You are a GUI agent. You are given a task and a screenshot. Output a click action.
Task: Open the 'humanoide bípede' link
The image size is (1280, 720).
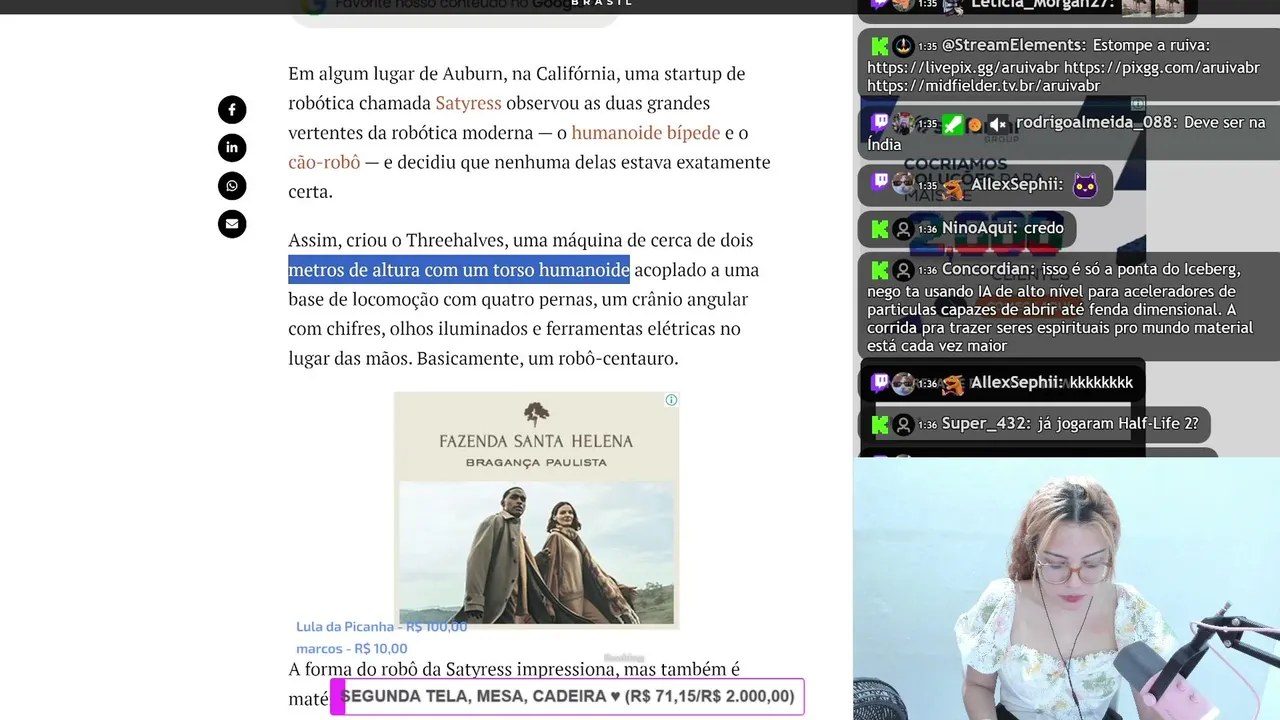point(646,133)
